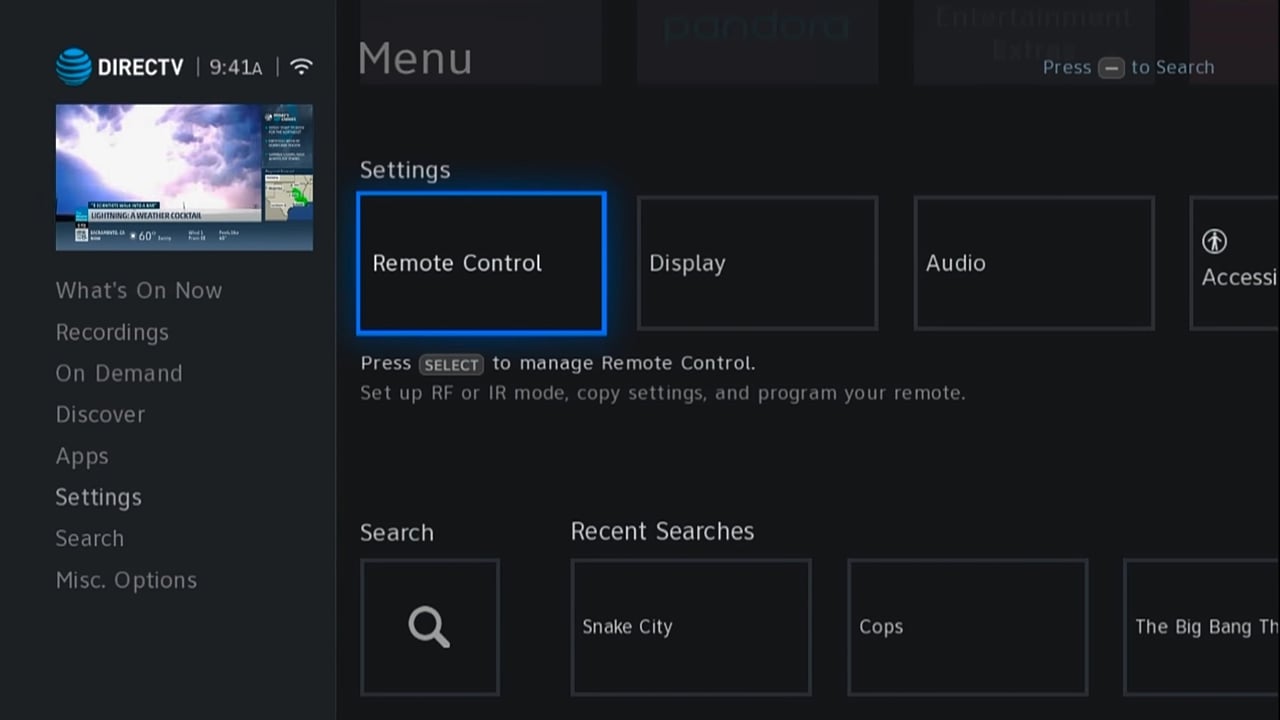The image size is (1280, 720).
Task: Go to On Demand
Action: coord(119,373)
